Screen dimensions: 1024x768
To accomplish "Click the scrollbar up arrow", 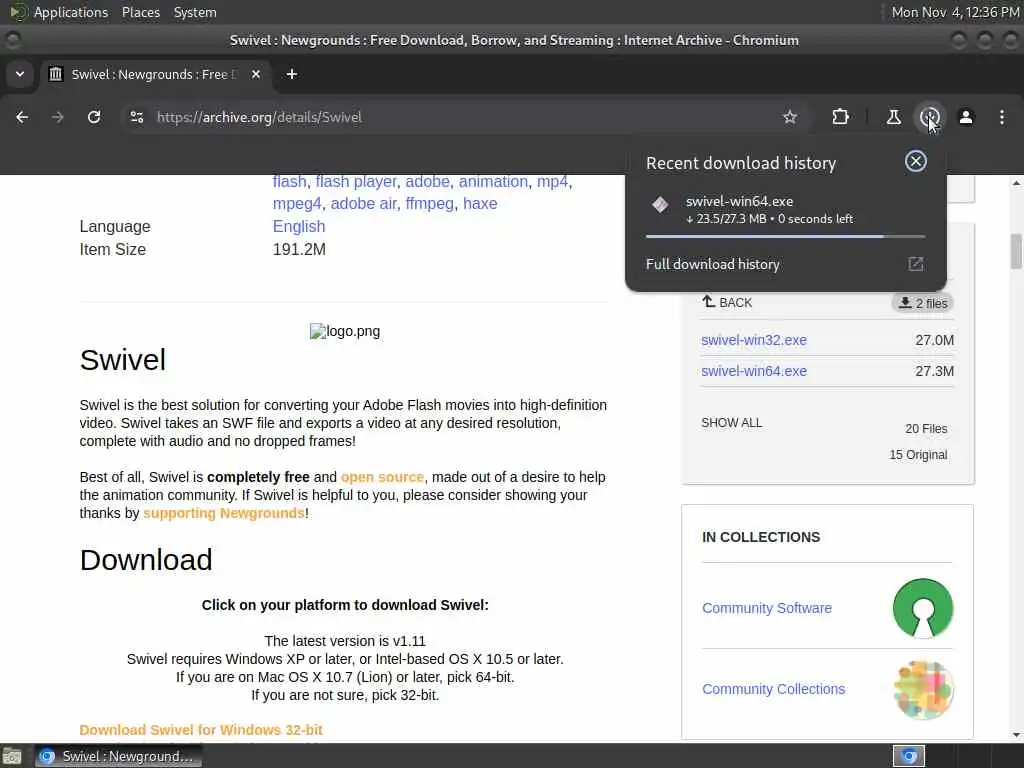I will [x=1016, y=183].
